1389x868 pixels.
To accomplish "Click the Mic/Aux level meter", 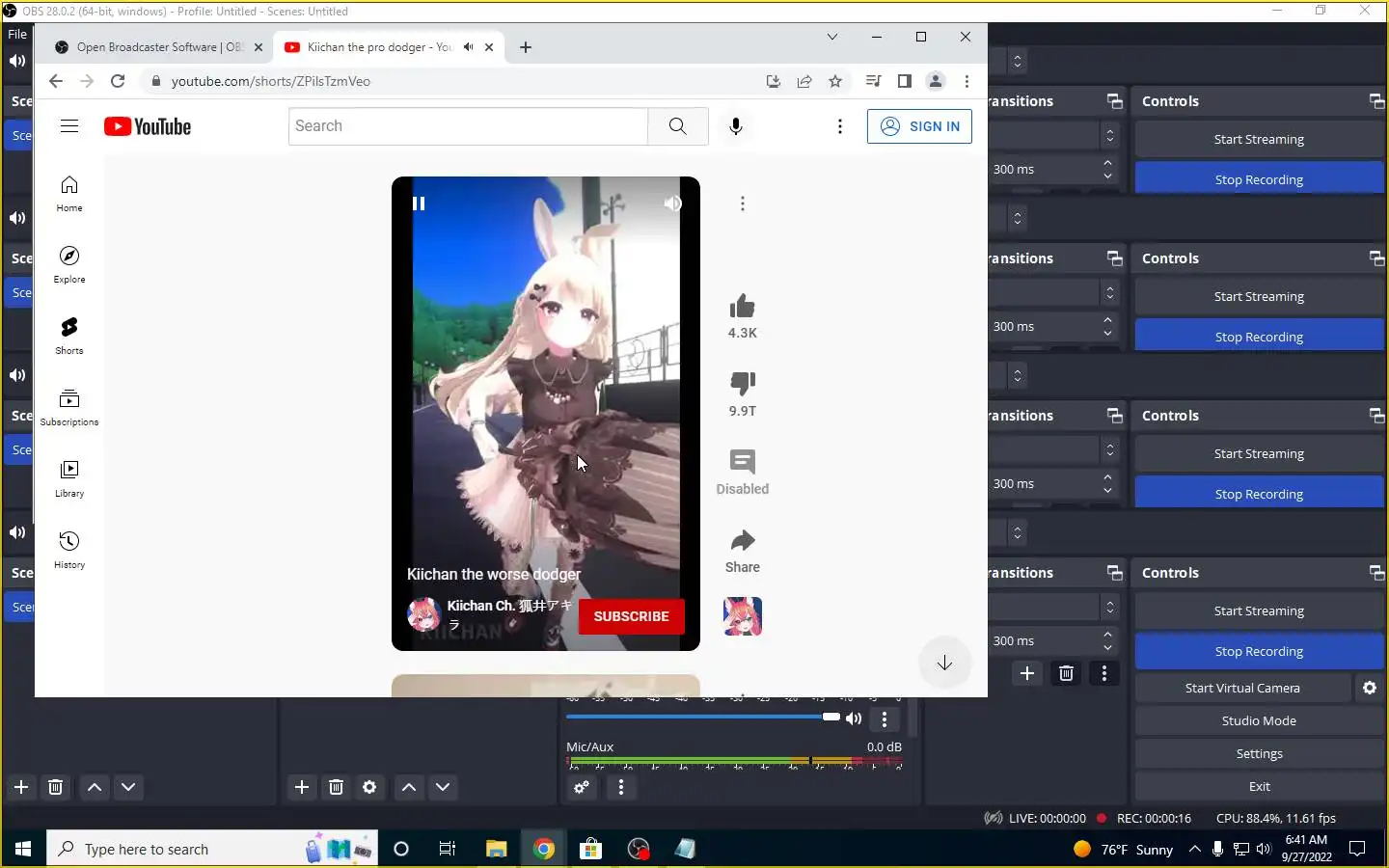I will [734, 762].
